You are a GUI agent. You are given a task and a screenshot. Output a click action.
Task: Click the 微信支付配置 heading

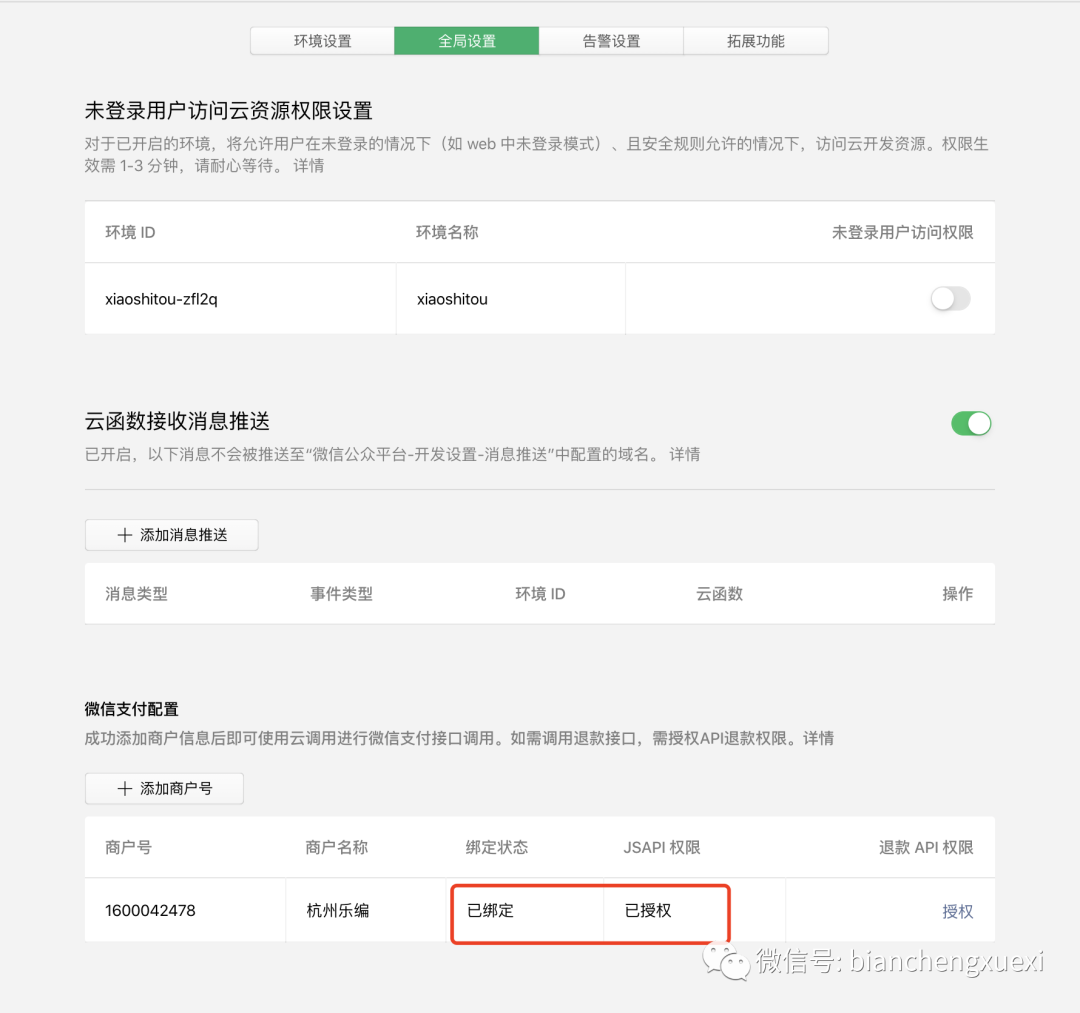pos(132,709)
